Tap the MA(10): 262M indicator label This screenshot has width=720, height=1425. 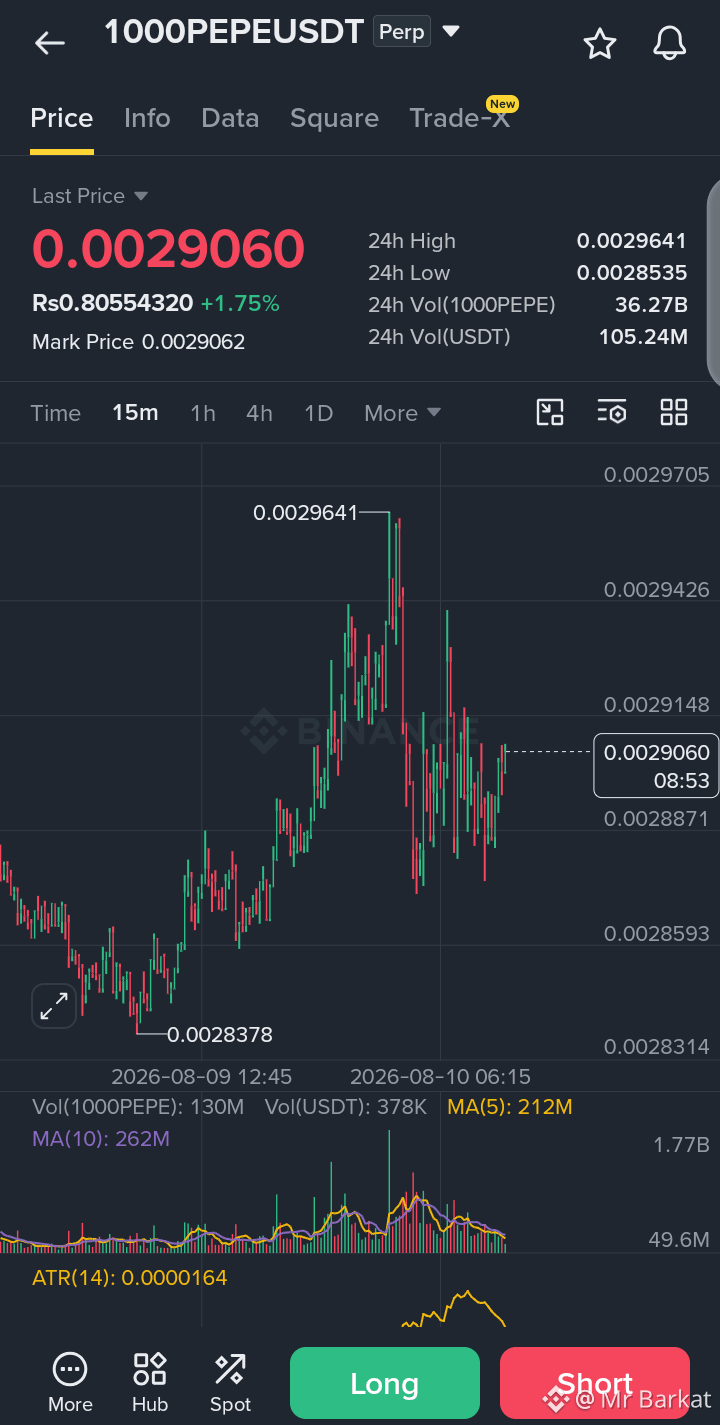pyautogui.click(x=101, y=1139)
